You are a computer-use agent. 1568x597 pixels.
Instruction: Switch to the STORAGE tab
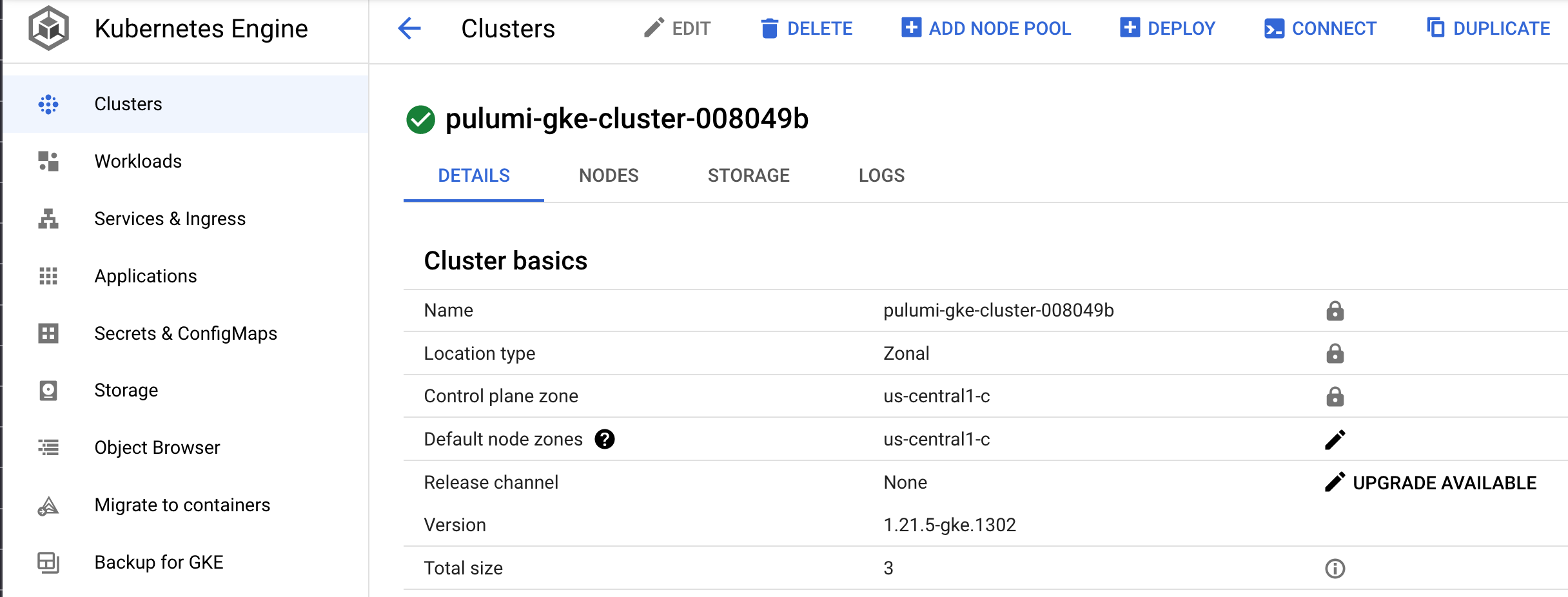[x=749, y=176]
